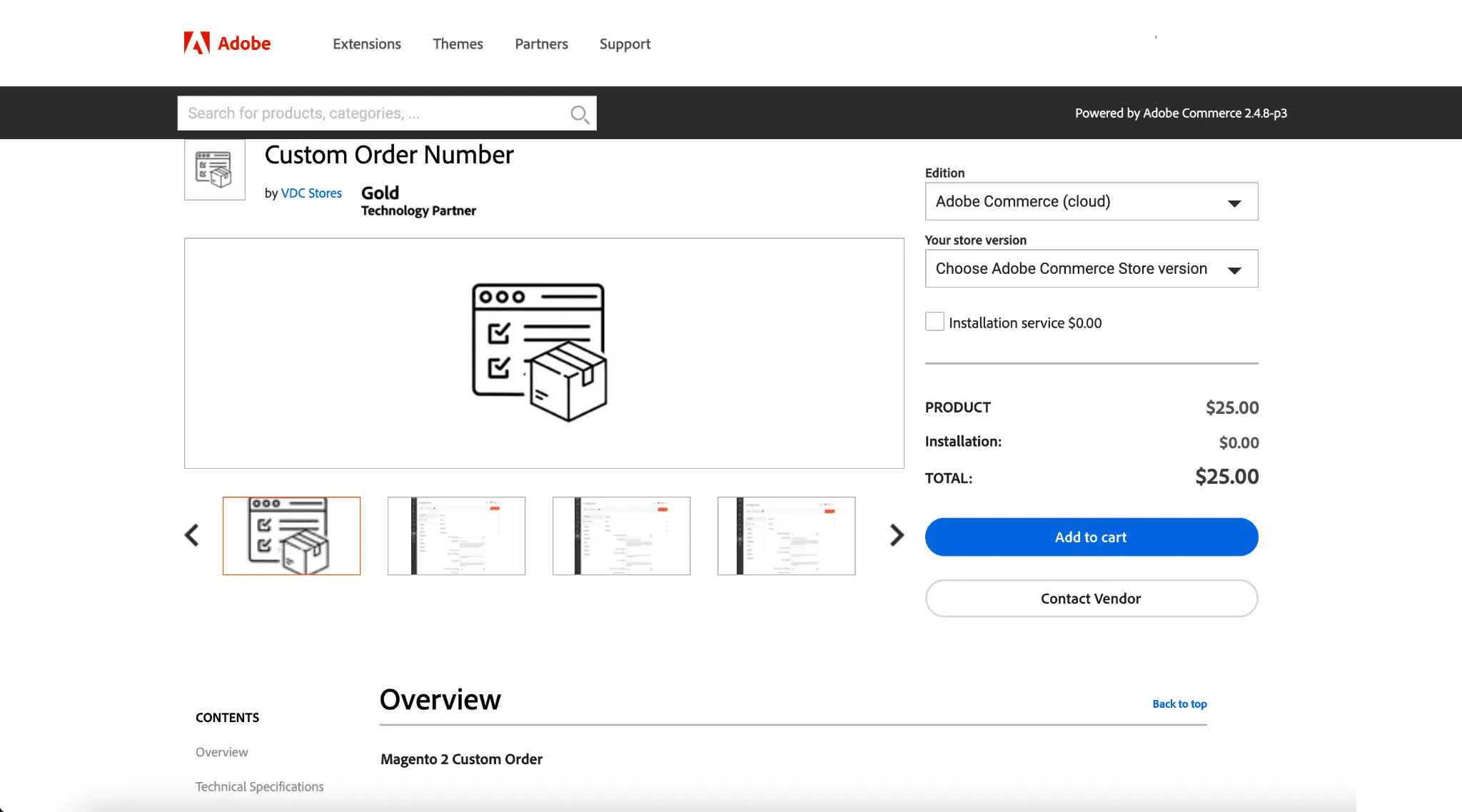
Task: Open the Extensions menu
Action: [367, 44]
